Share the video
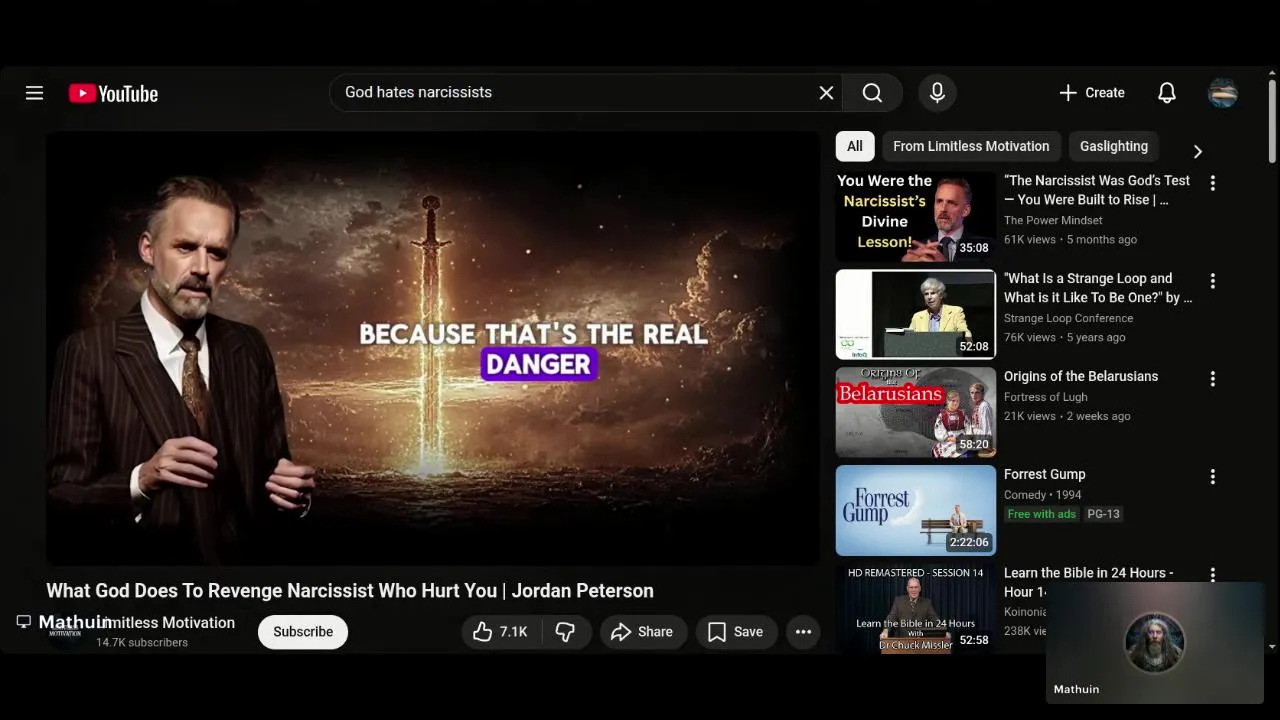This screenshot has height=720, width=1280. pyautogui.click(x=642, y=632)
